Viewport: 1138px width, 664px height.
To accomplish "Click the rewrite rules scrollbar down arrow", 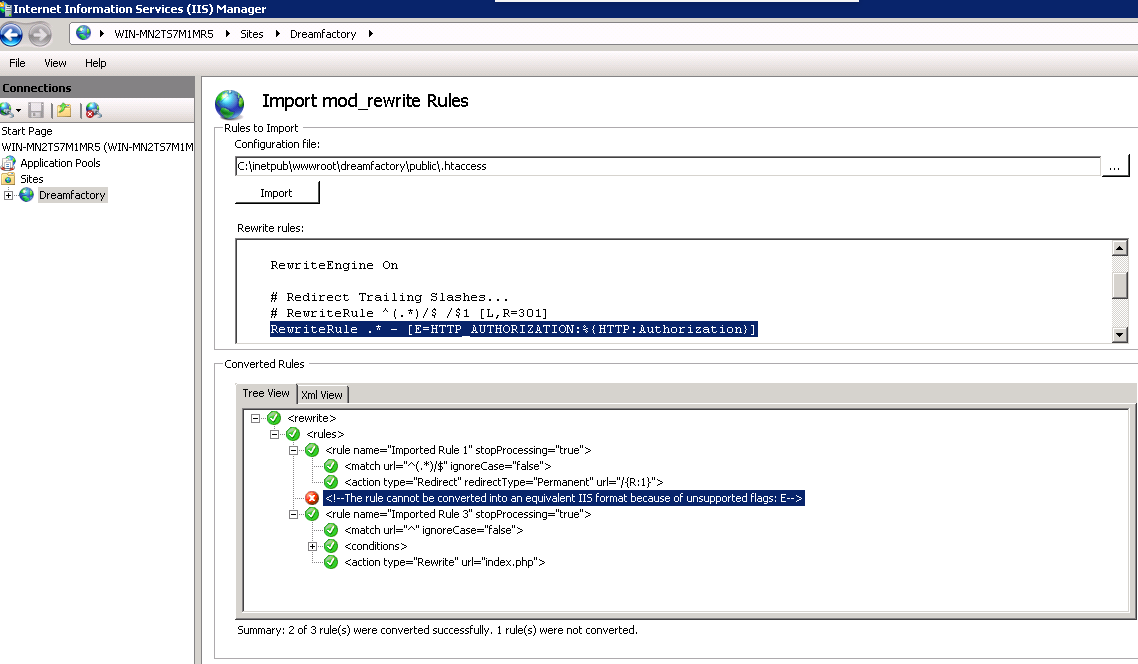I will 1120,335.
